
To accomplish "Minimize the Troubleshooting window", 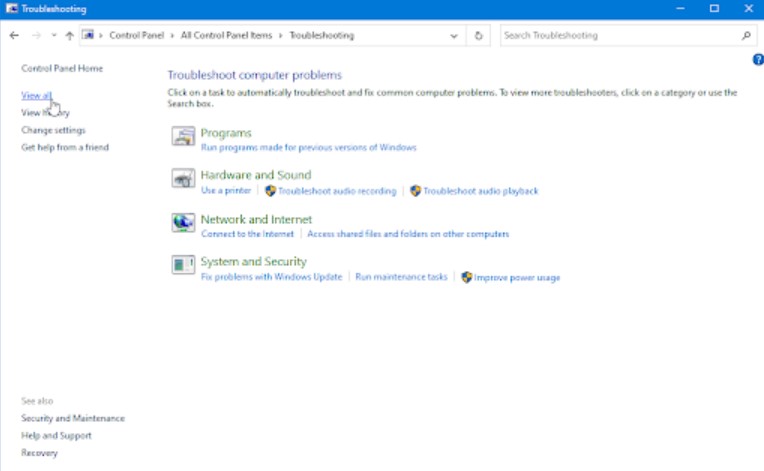I will 680,9.
